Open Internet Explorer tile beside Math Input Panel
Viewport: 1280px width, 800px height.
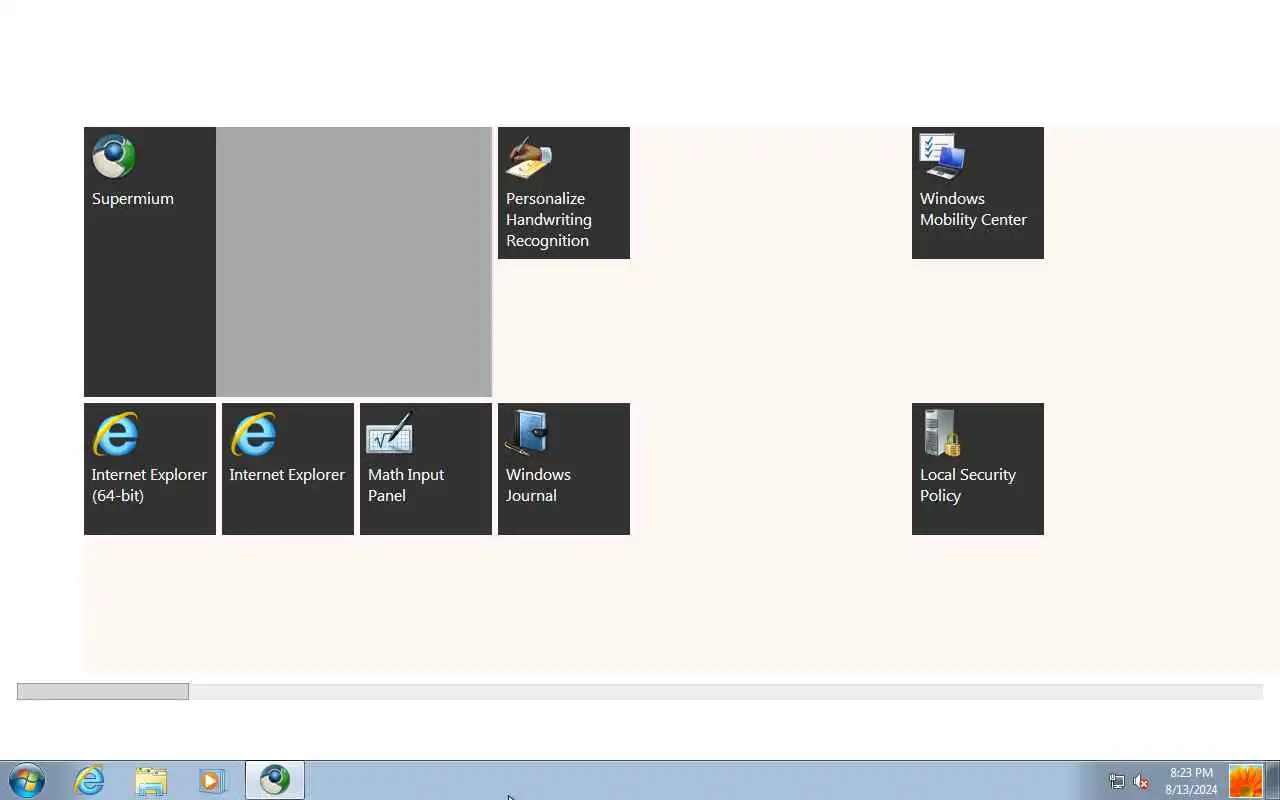(288, 469)
